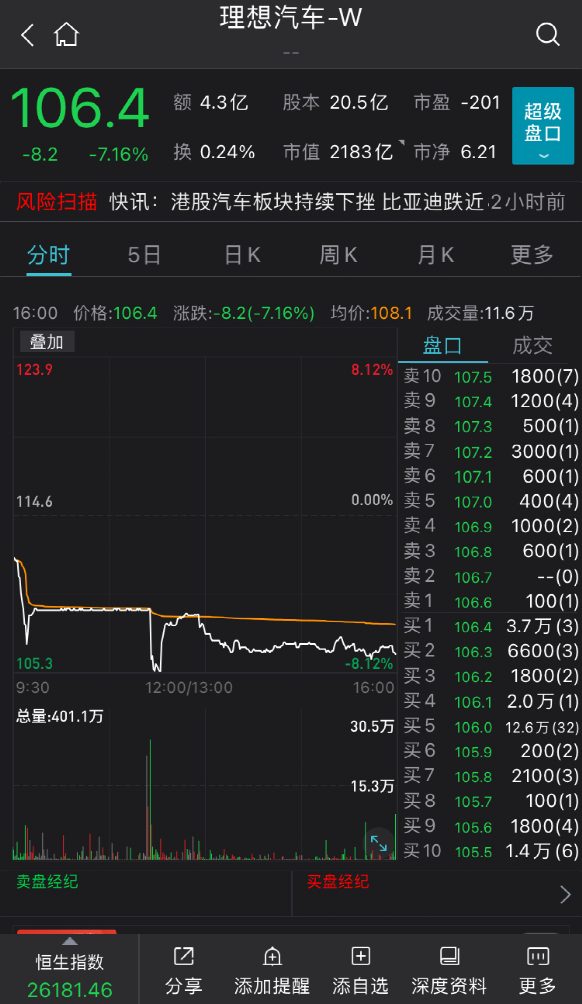
Task: Add stock via 添自选 icon
Action: (x=360, y=957)
